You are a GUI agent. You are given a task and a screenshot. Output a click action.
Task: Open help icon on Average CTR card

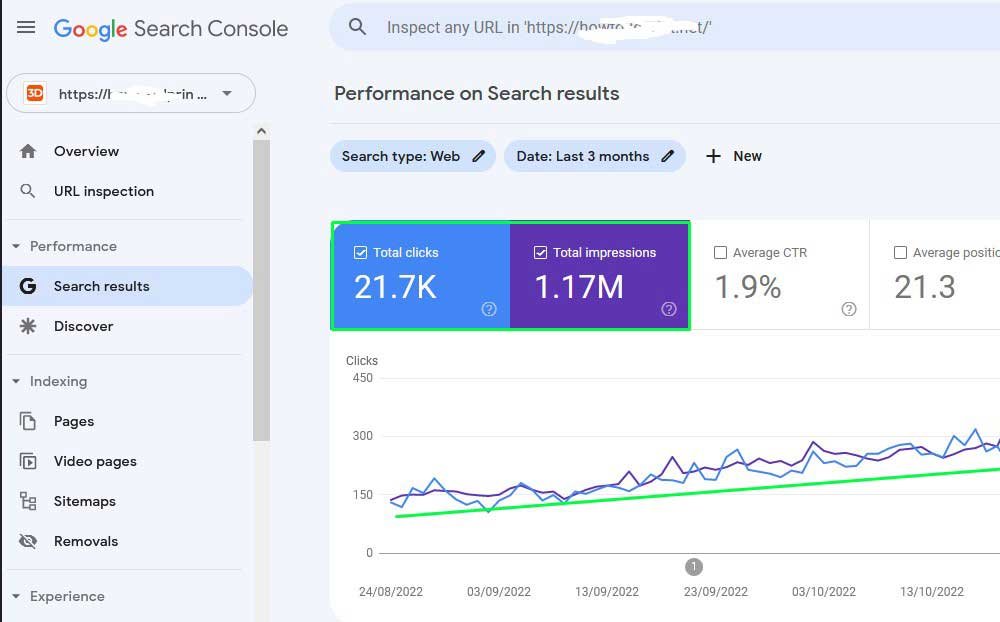click(848, 309)
